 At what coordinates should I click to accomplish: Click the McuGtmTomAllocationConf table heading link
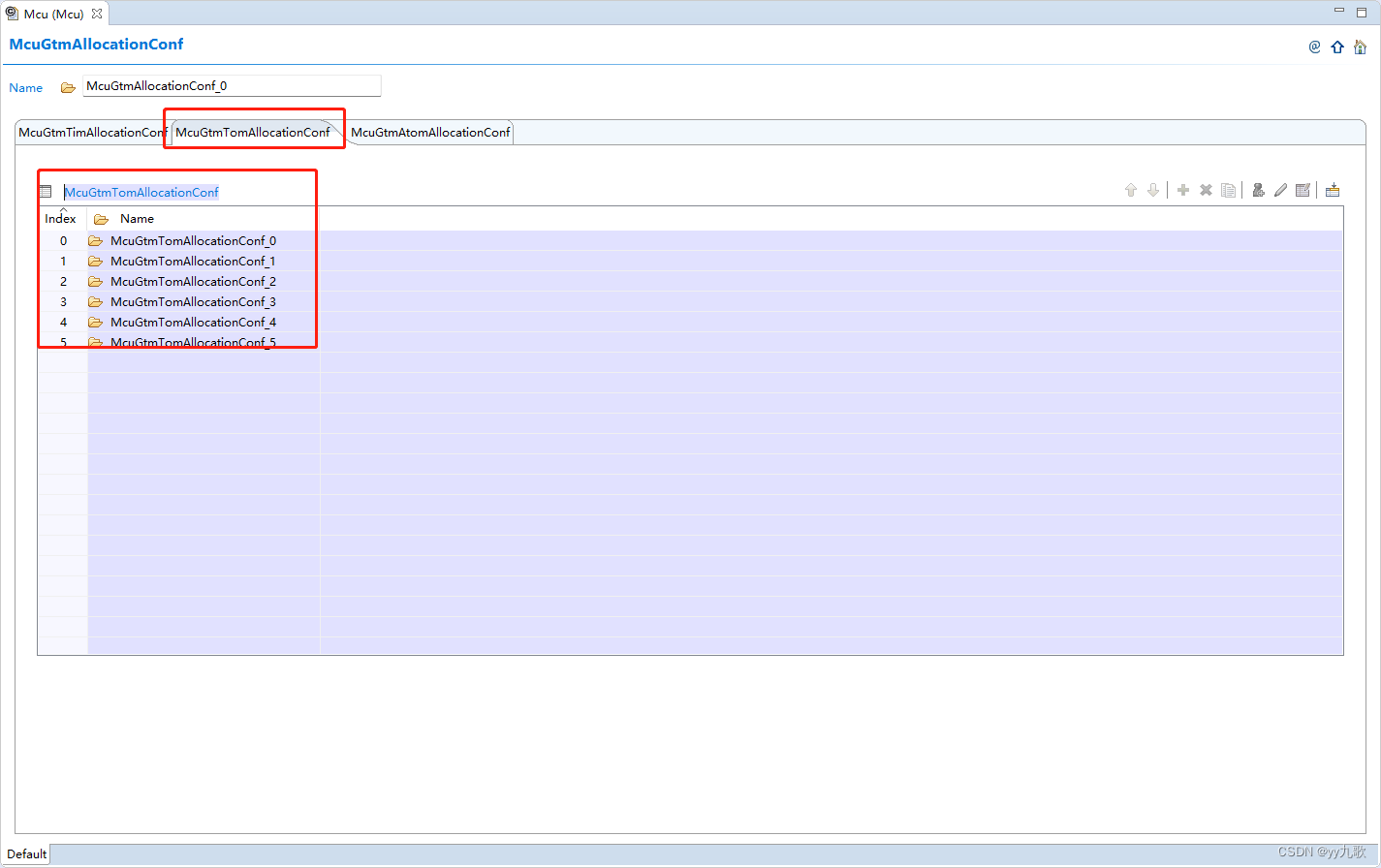pyautogui.click(x=141, y=192)
